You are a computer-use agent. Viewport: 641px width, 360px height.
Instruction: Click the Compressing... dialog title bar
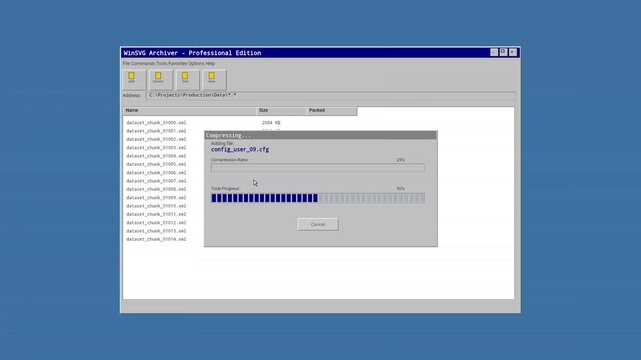[320, 135]
